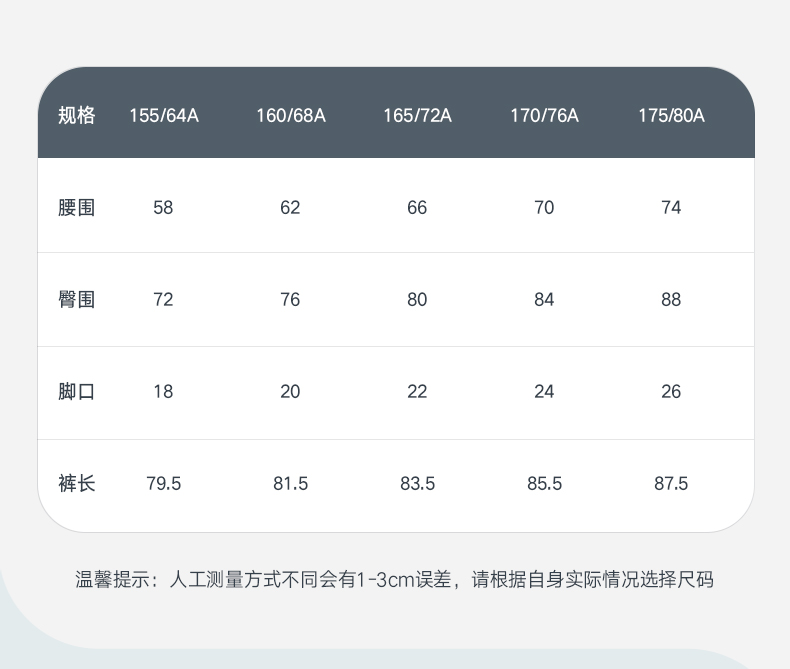The image size is (790, 669).
Task: Select leg opening value 24
Action: pyautogui.click(x=544, y=391)
